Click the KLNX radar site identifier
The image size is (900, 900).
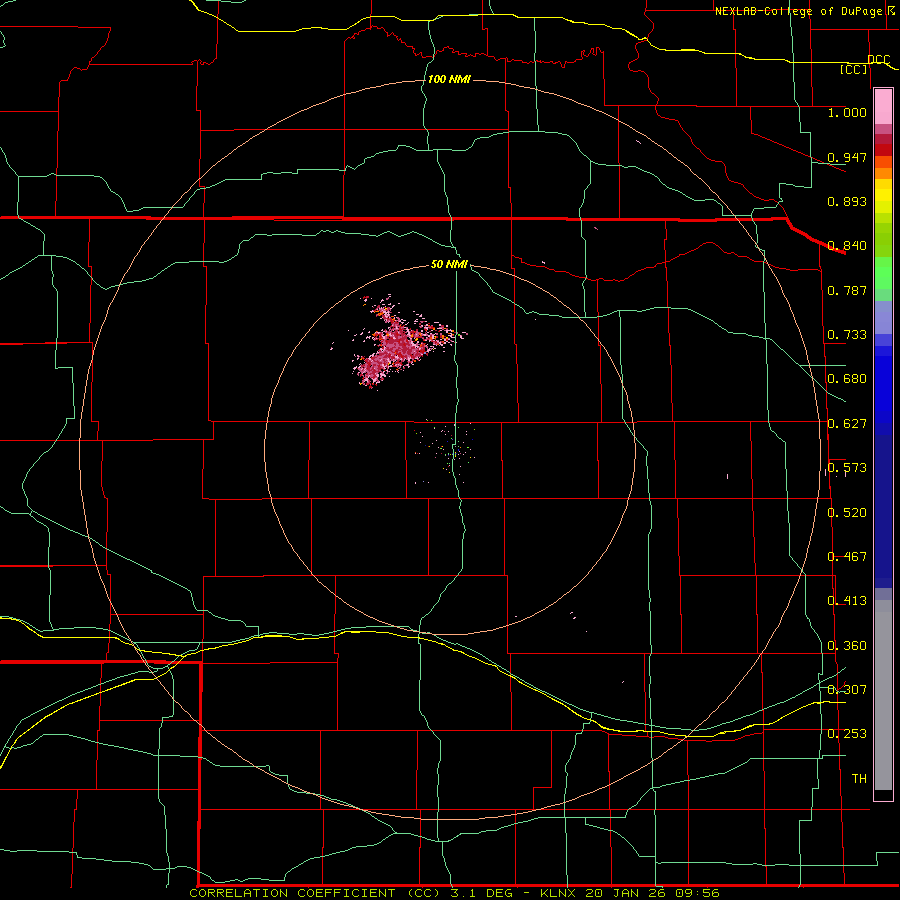pos(558,893)
